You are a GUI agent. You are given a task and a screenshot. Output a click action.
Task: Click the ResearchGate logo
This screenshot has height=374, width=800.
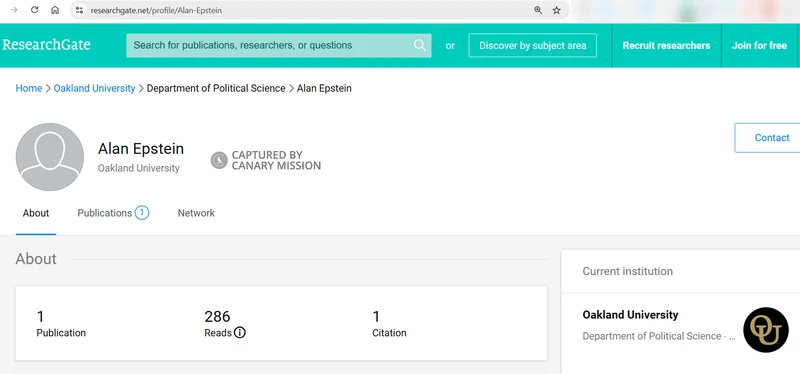coord(46,45)
